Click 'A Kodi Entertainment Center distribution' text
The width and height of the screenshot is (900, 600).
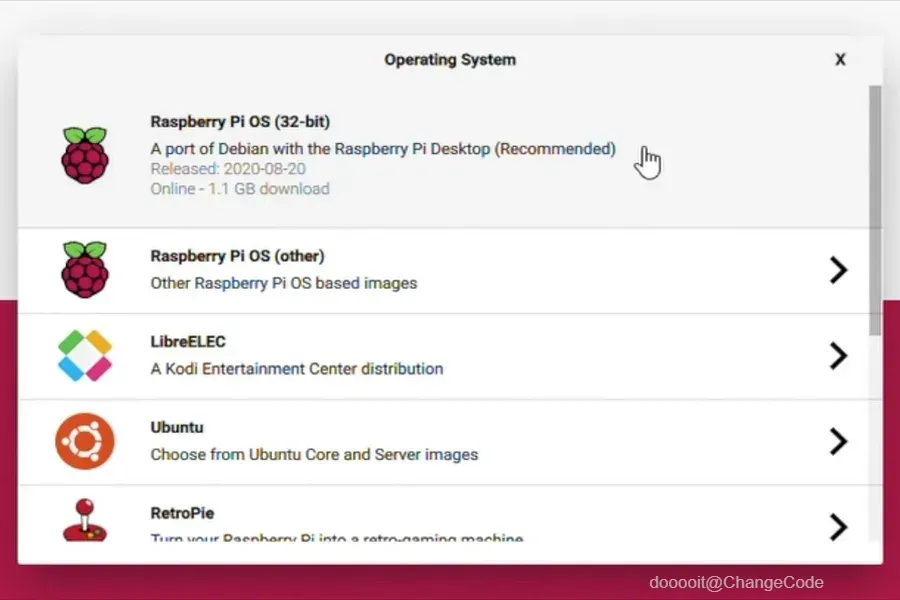click(297, 369)
